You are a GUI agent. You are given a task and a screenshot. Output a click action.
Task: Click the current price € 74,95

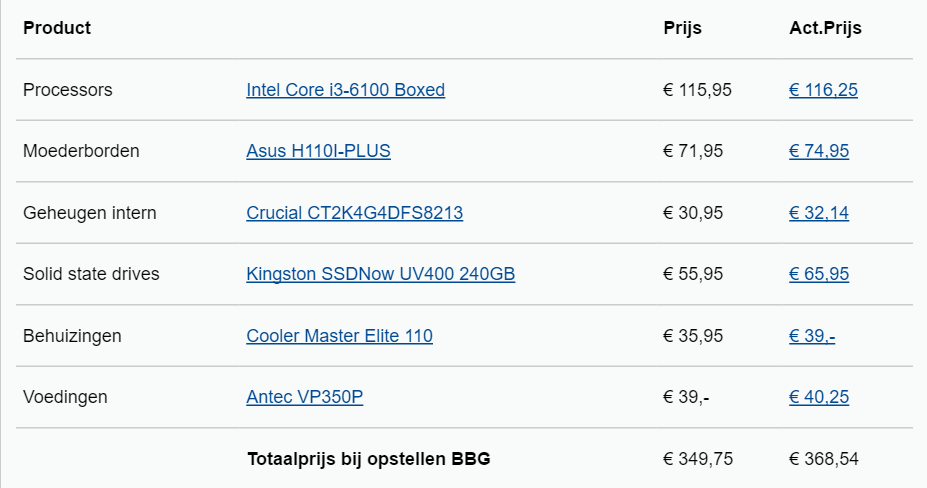click(819, 151)
